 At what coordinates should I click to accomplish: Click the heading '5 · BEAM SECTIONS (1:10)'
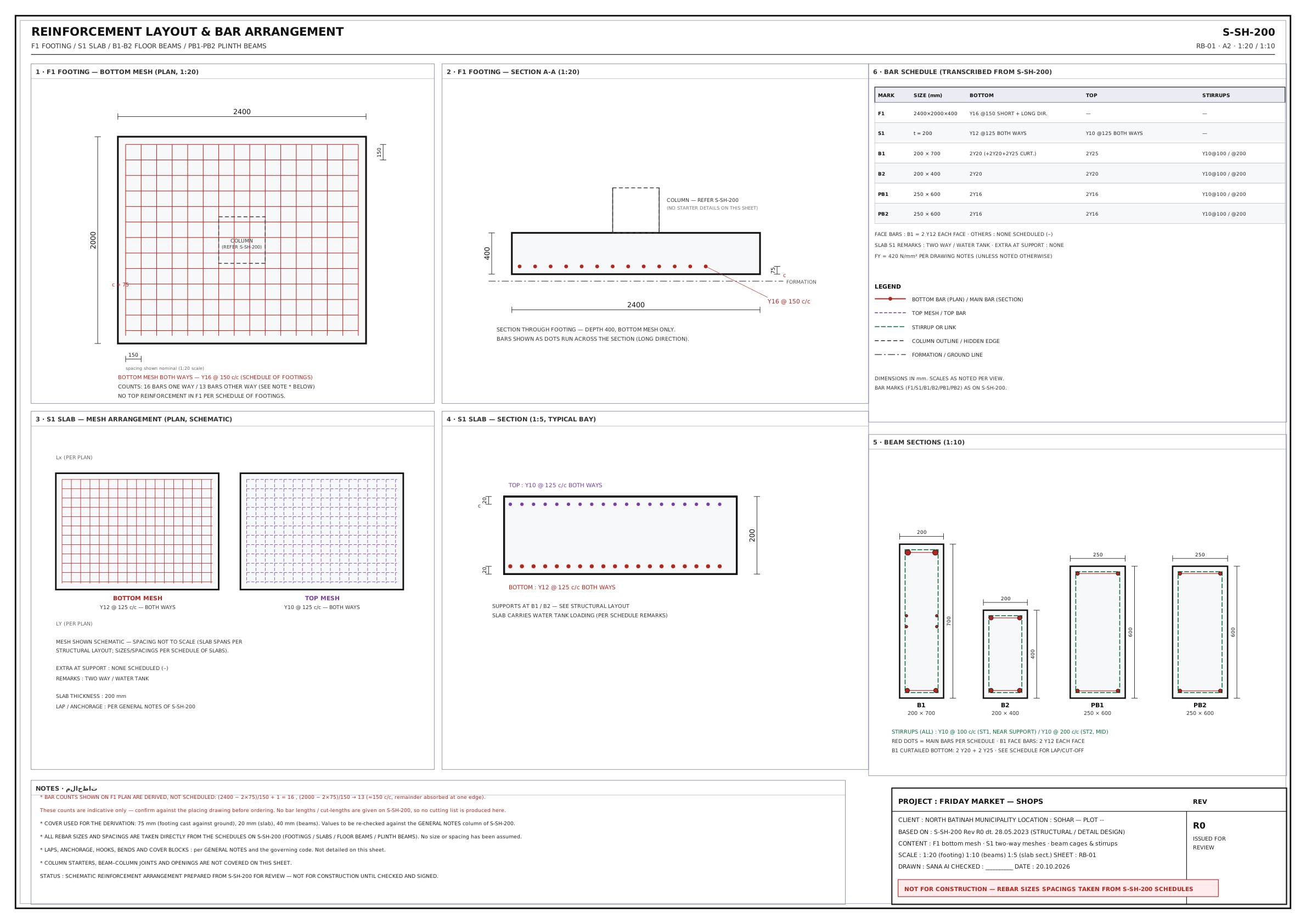919,442
